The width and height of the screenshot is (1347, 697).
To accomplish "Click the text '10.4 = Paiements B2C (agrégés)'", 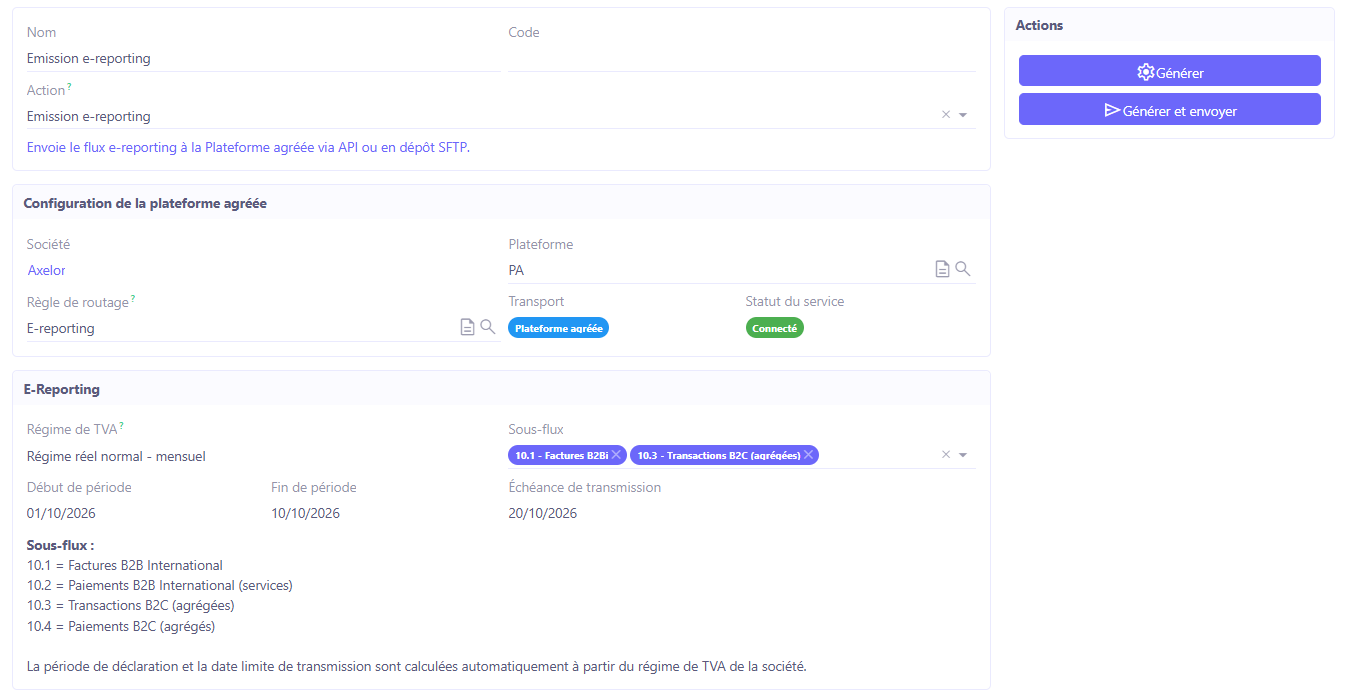I will [121, 627].
